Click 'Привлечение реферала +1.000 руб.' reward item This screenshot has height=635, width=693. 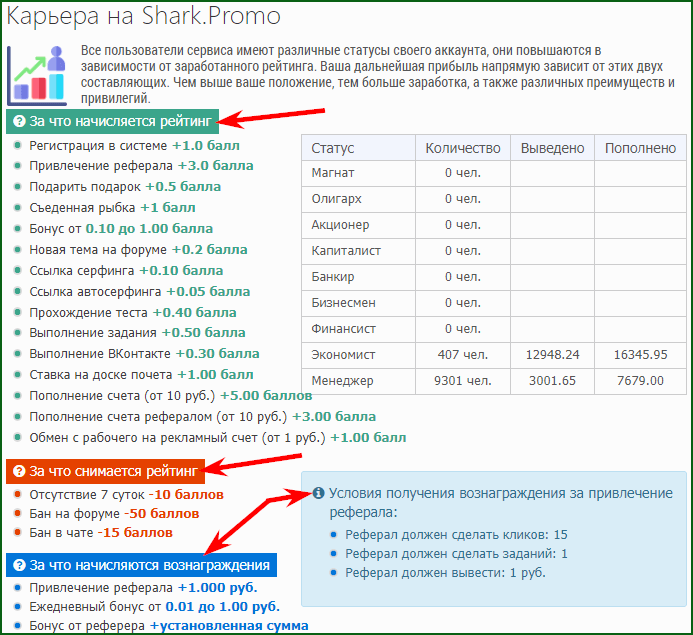pyautogui.click(x=143, y=588)
